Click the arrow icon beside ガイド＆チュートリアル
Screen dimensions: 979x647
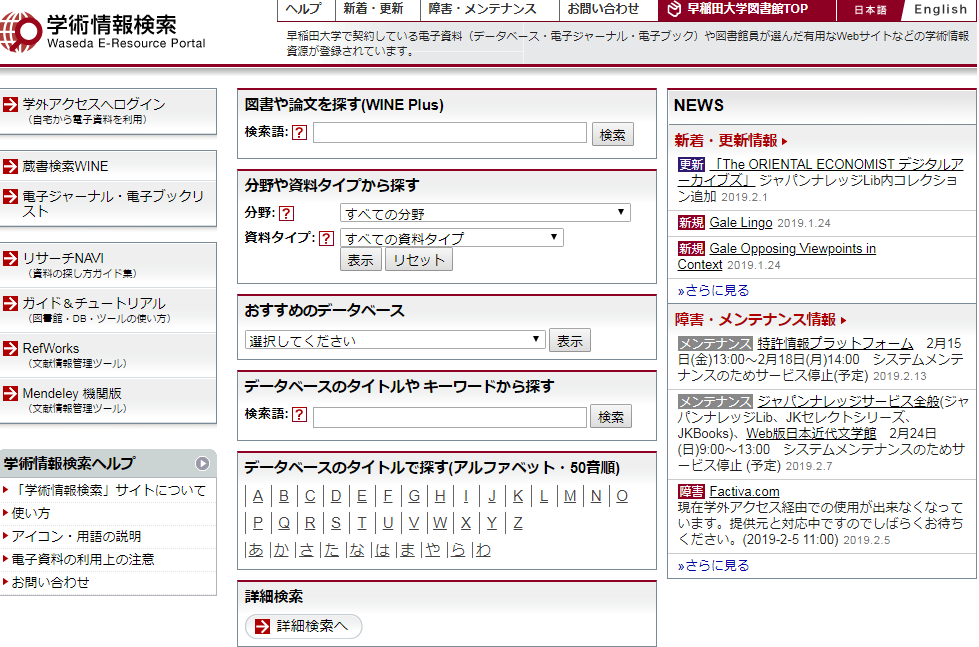click(x=11, y=304)
